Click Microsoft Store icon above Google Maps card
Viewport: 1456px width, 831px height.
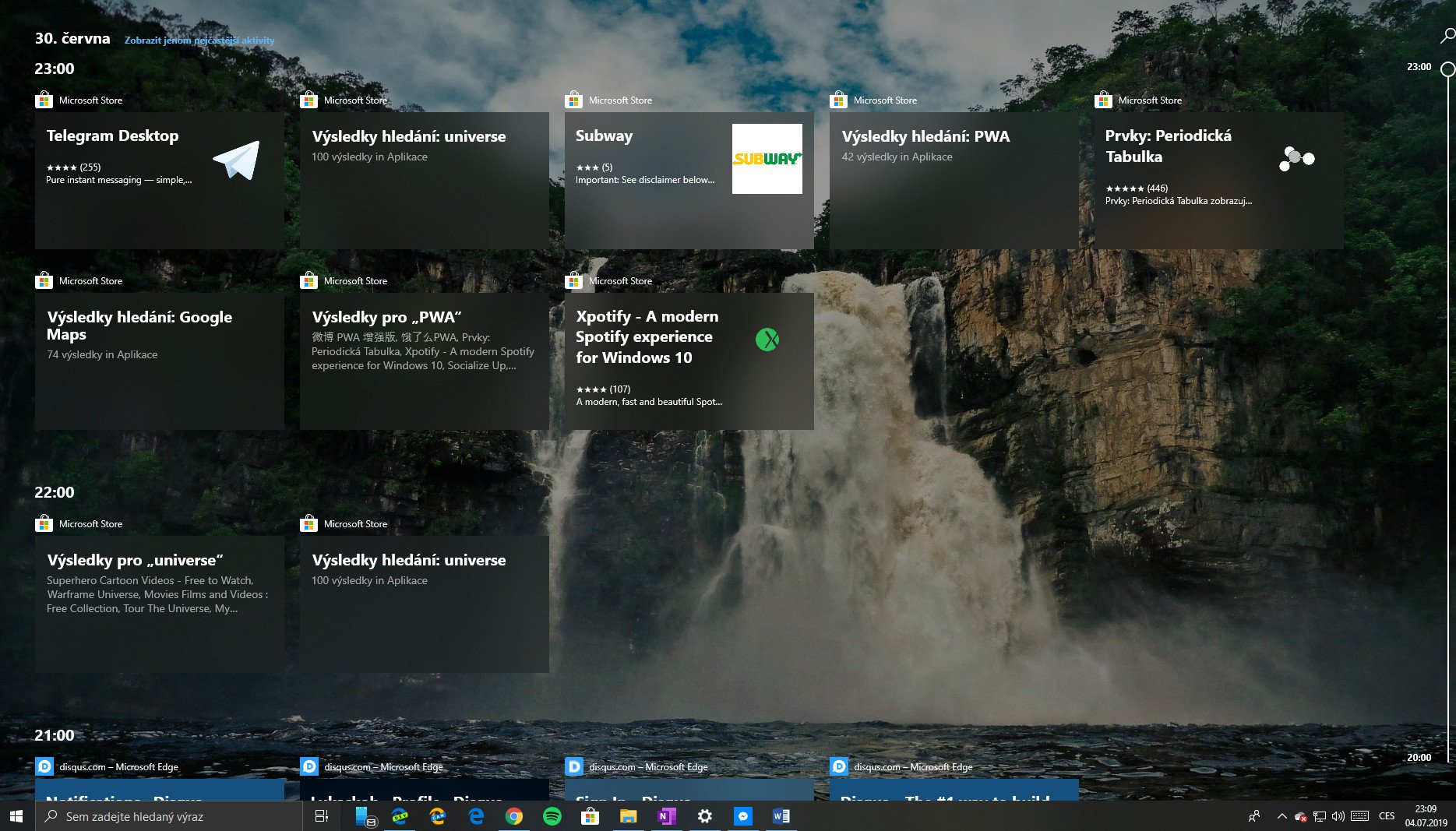[44, 280]
